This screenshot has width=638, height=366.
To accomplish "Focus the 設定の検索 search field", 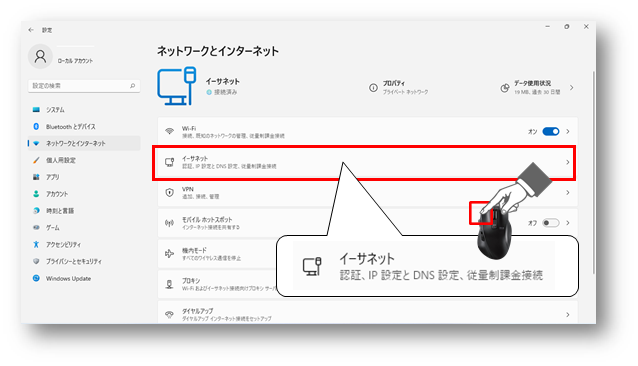I will [x=84, y=86].
